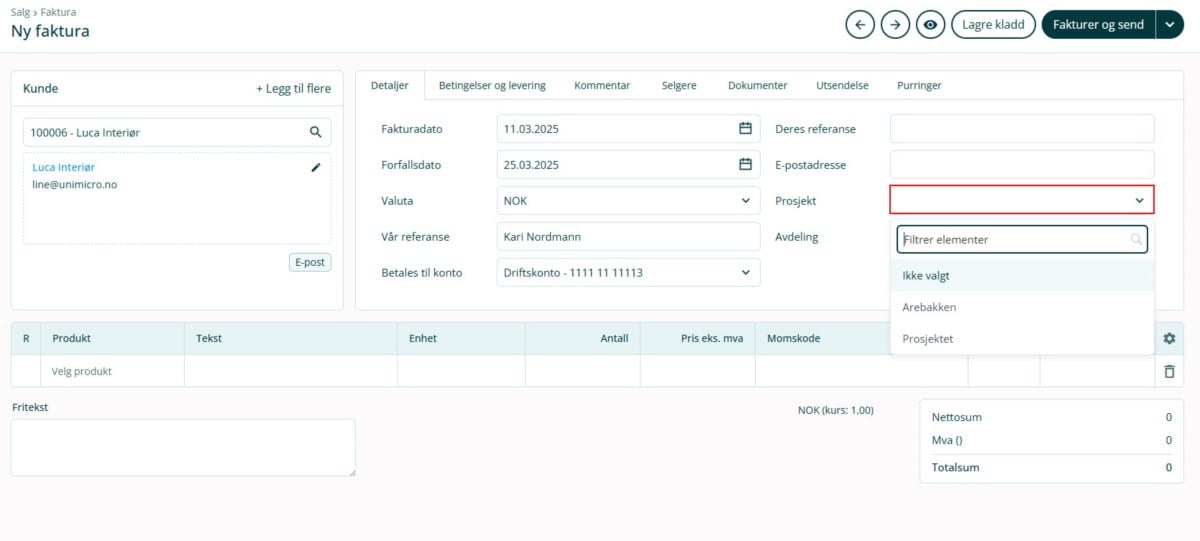This screenshot has width=1200, height=541.
Task: Open the Fakturadato calendar picker
Action: [745, 129]
